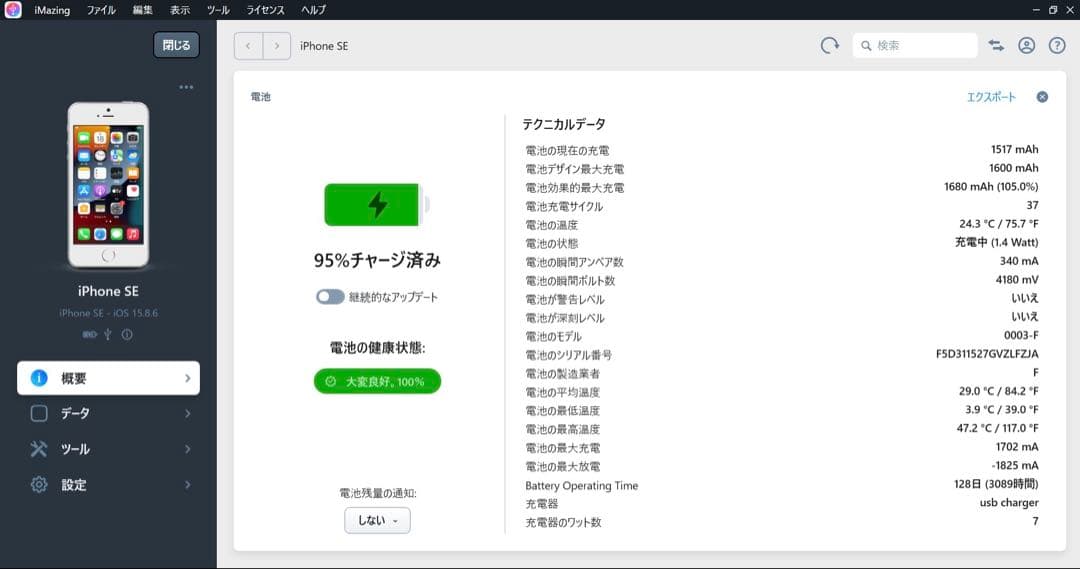Screen dimensions: 1080x569
Task: Click the 1680 mAh (105.0%) value
Action: (991, 187)
